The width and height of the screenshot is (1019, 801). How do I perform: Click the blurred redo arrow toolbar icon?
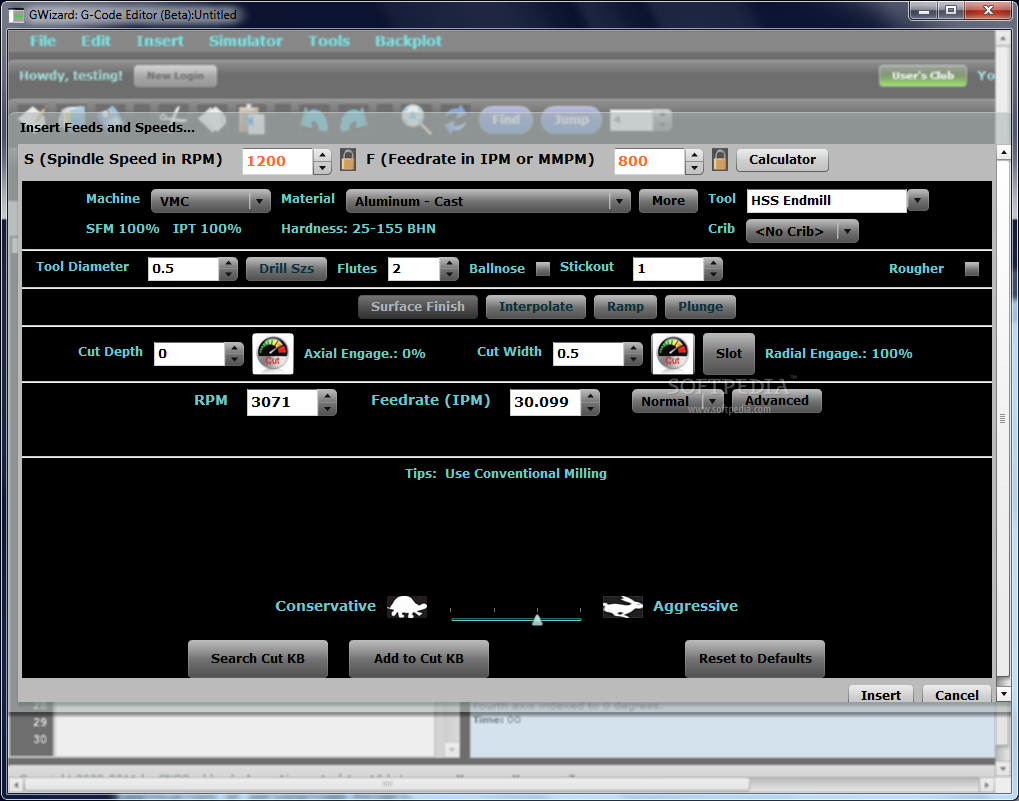coord(354,120)
